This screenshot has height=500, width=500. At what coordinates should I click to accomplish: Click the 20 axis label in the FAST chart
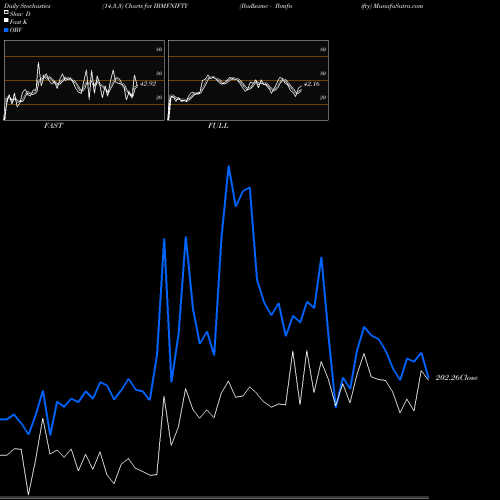click(x=159, y=97)
